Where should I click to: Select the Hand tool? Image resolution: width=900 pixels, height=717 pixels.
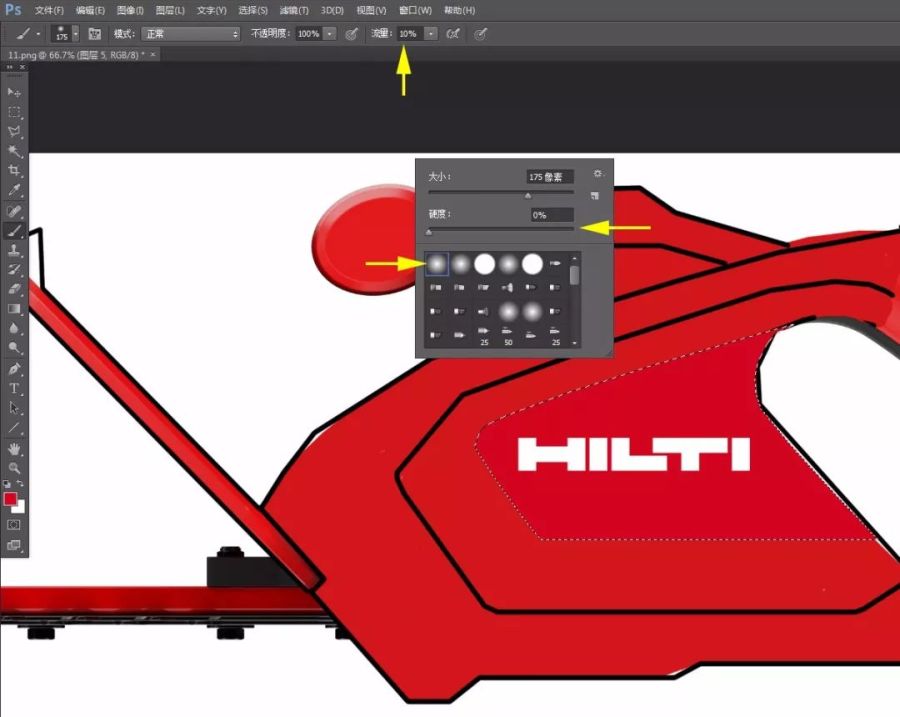[14, 448]
